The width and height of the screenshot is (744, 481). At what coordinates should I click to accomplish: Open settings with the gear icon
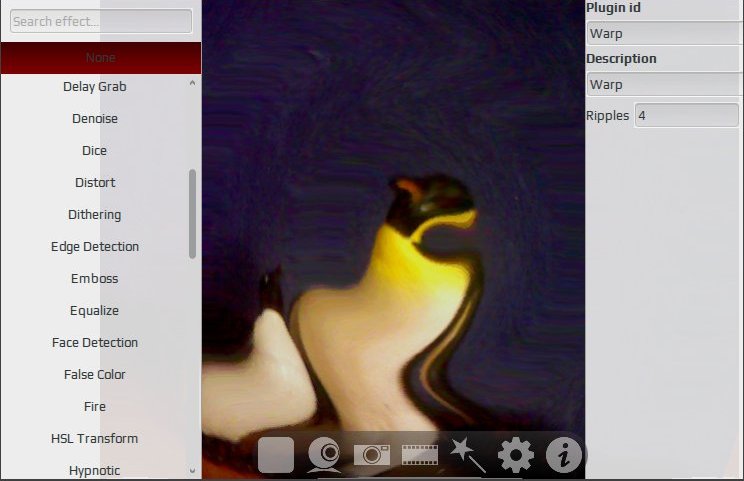[516, 455]
